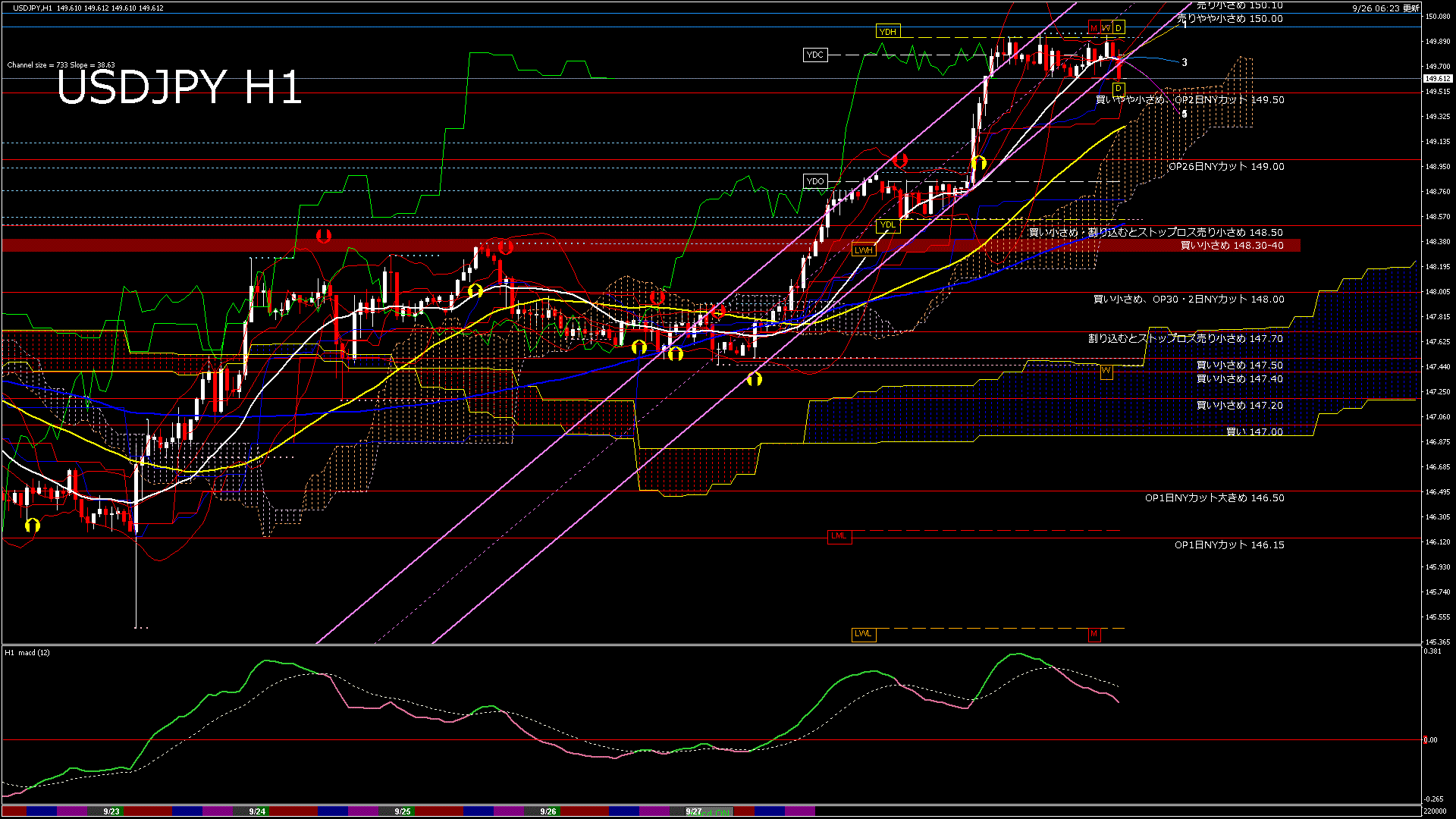Click the 9/23 date marker on timeline
1456x819 pixels.
(x=111, y=811)
